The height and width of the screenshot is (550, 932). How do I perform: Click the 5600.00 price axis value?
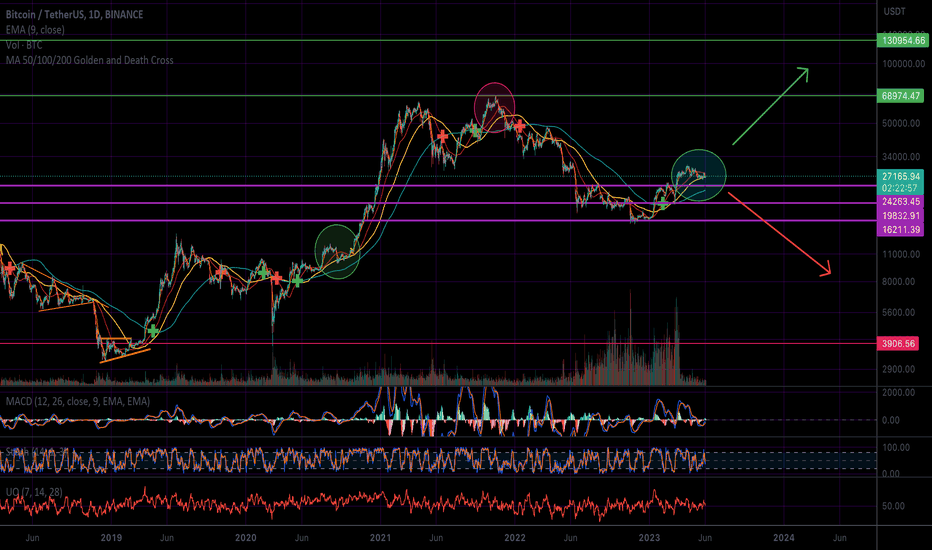[x=899, y=312]
